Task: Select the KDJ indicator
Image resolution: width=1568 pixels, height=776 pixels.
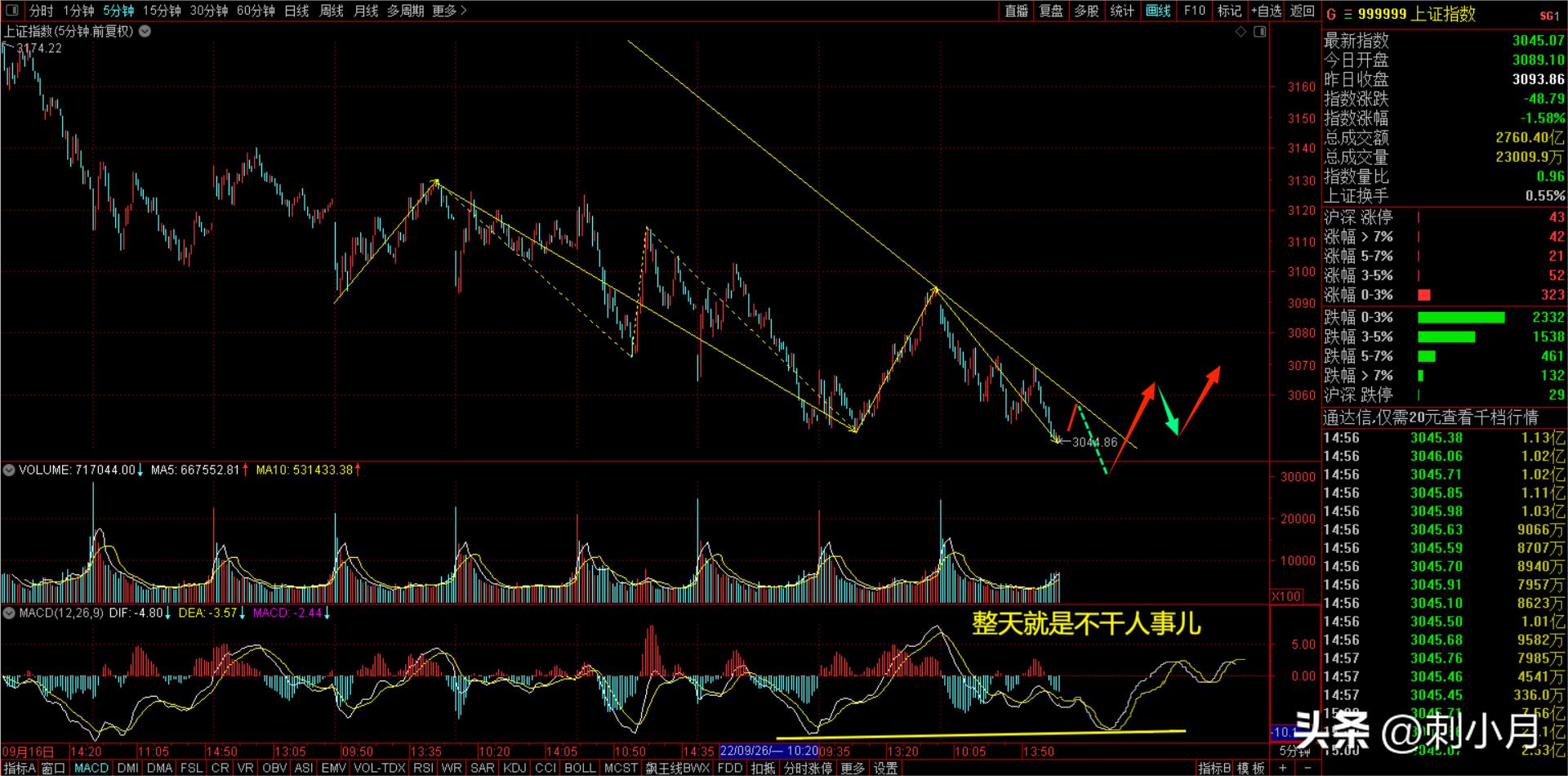Action: click(514, 768)
